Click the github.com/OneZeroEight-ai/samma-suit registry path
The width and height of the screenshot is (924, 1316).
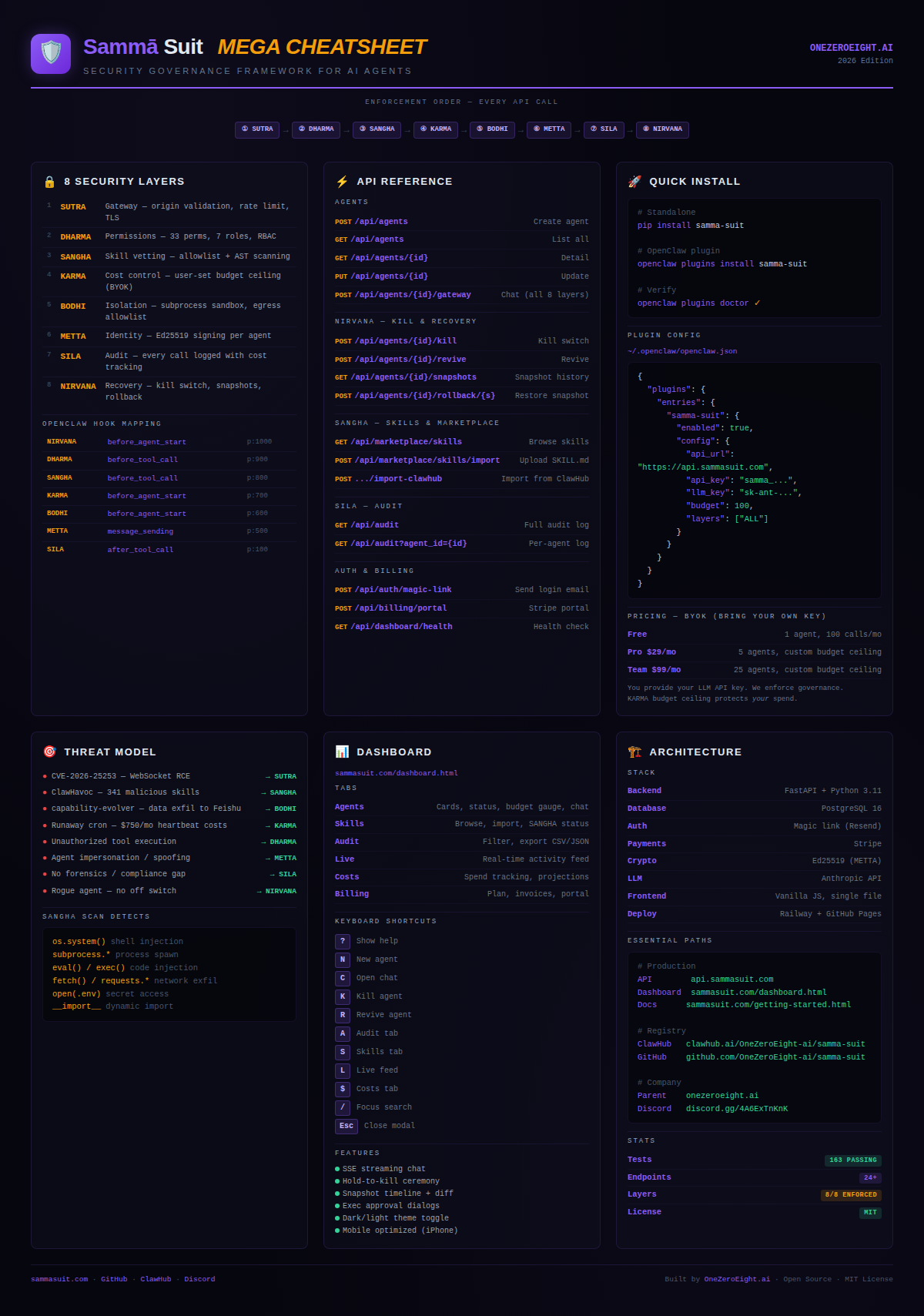pos(775,1057)
